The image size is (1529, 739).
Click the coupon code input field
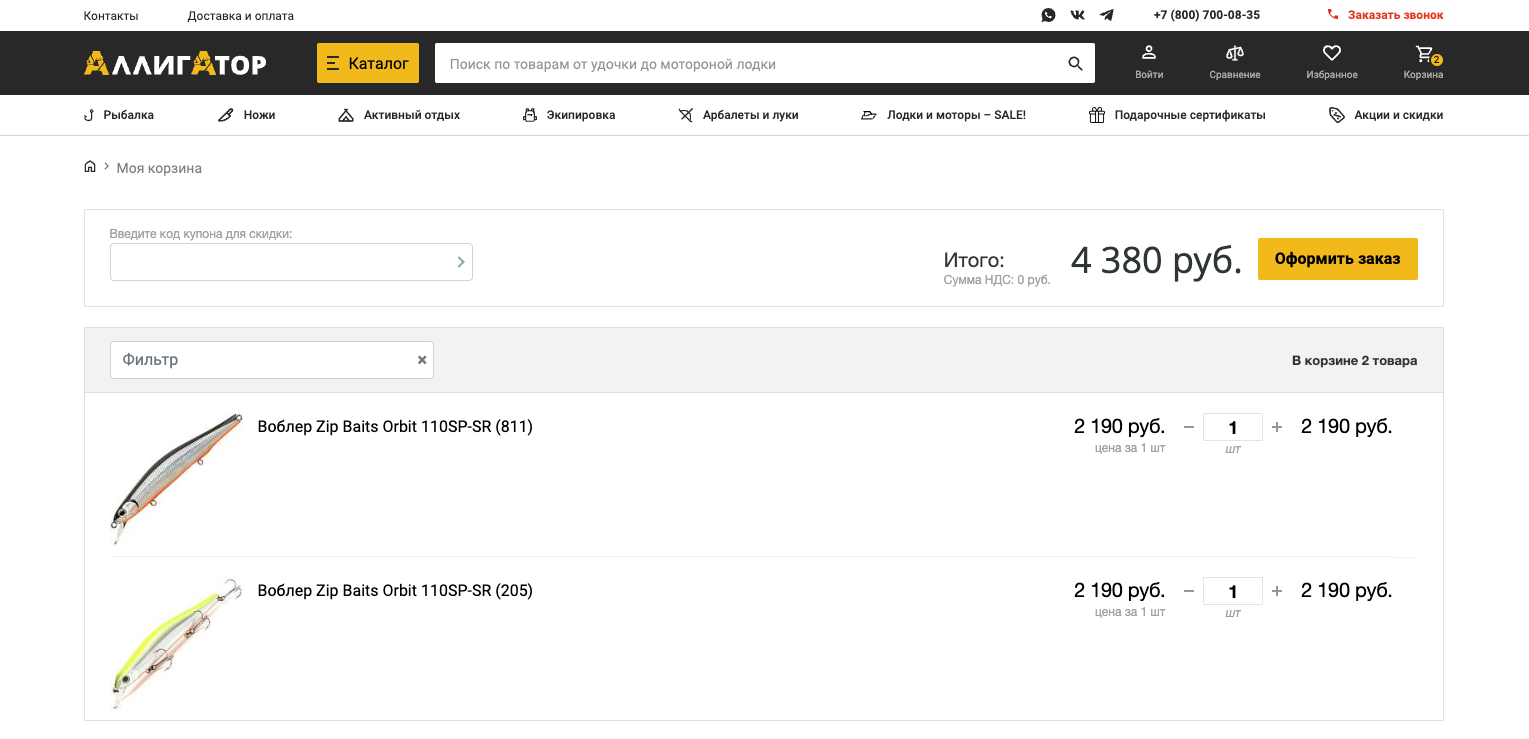click(280, 262)
